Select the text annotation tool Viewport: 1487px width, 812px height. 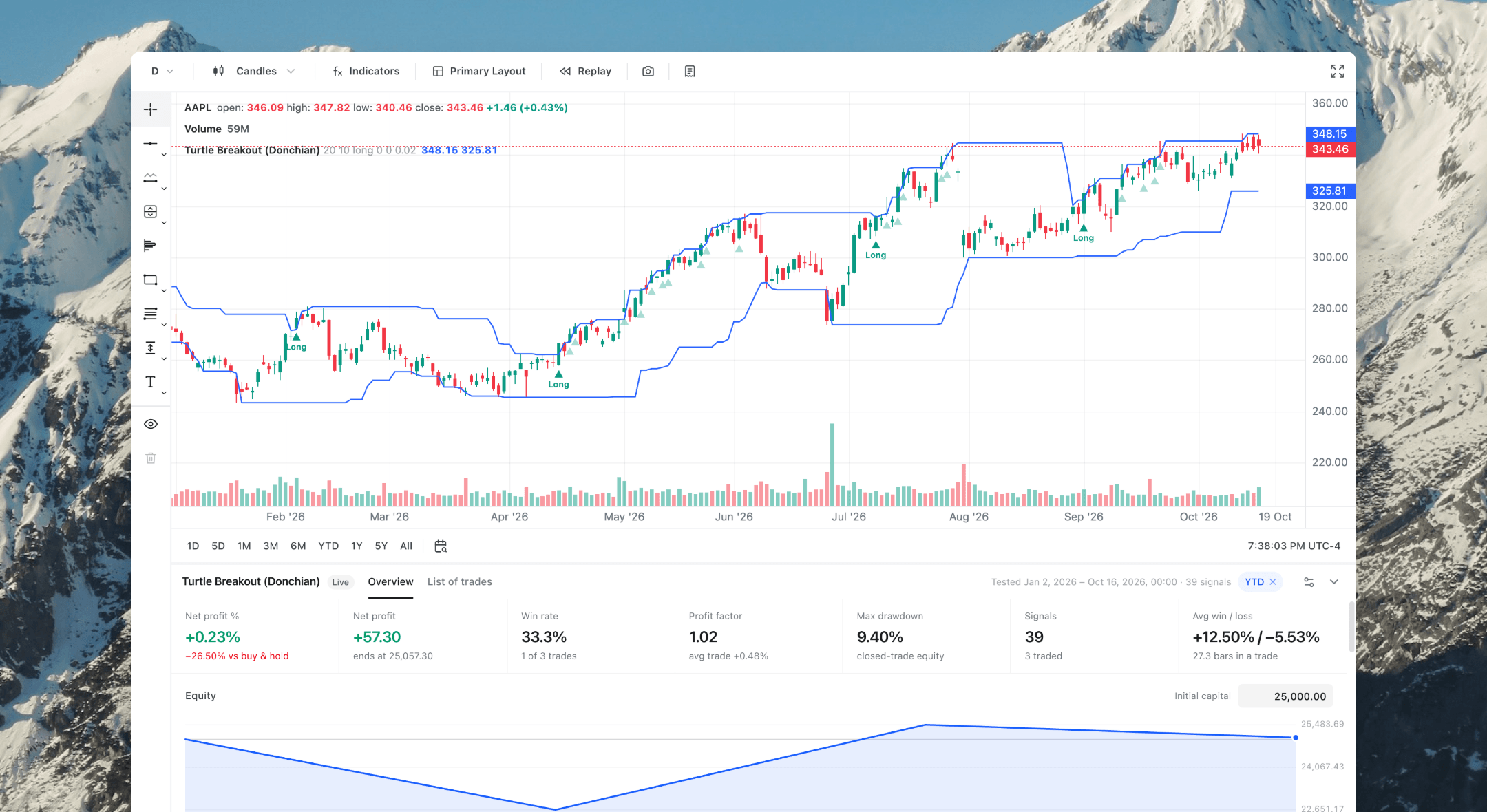(x=150, y=382)
